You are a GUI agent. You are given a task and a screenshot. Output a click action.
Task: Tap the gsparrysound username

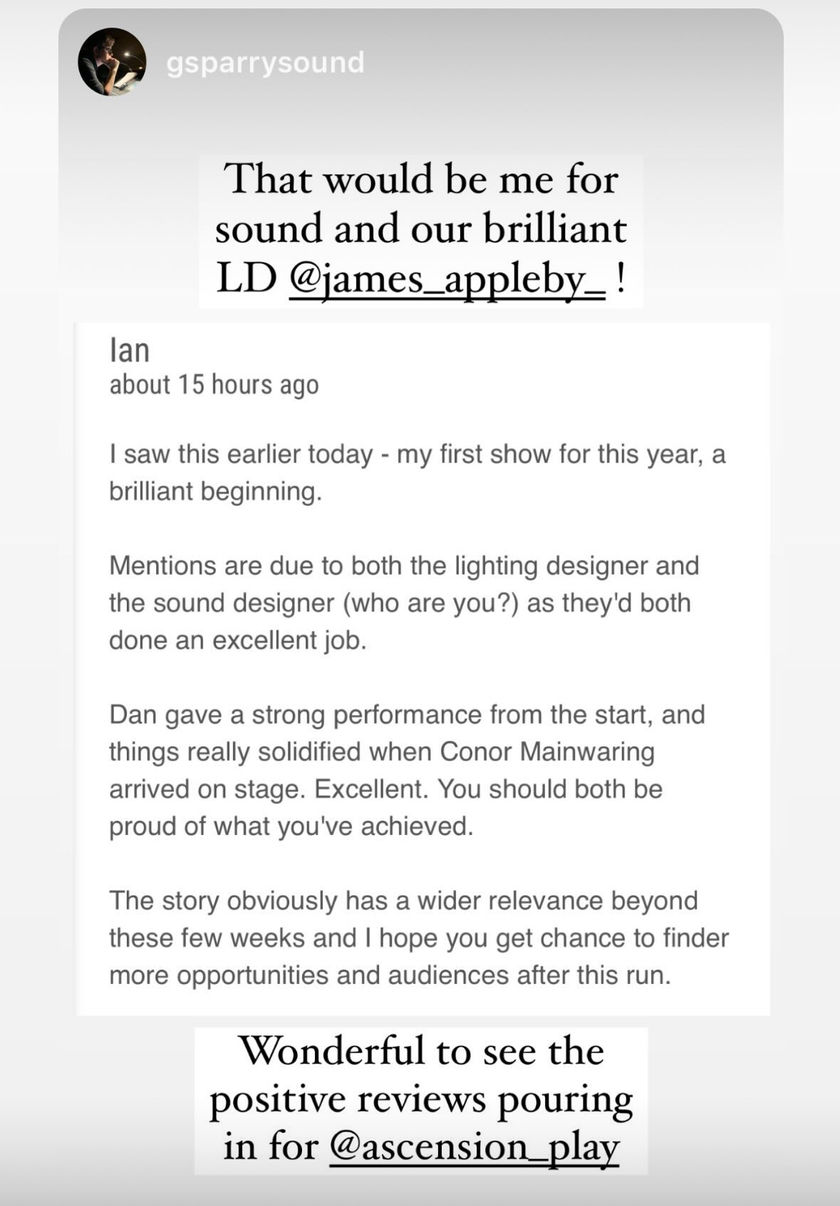coord(265,63)
